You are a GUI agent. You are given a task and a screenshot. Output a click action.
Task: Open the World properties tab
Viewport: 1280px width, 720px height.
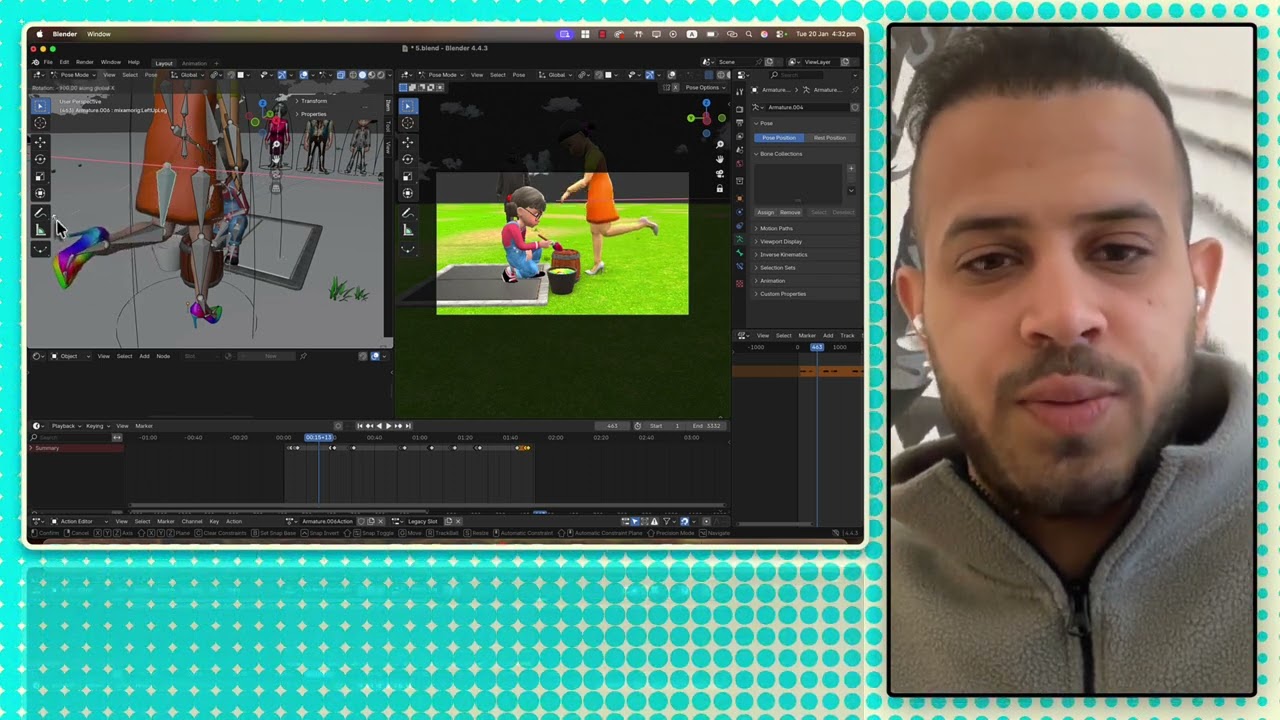740,163
